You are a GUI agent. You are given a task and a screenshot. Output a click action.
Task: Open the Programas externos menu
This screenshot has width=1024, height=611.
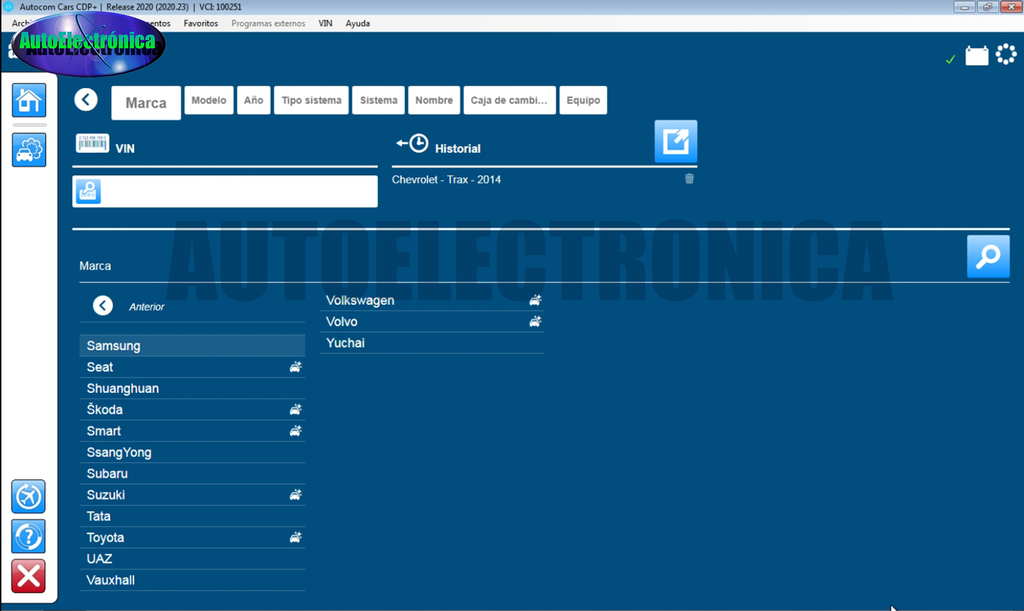(268, 24)
